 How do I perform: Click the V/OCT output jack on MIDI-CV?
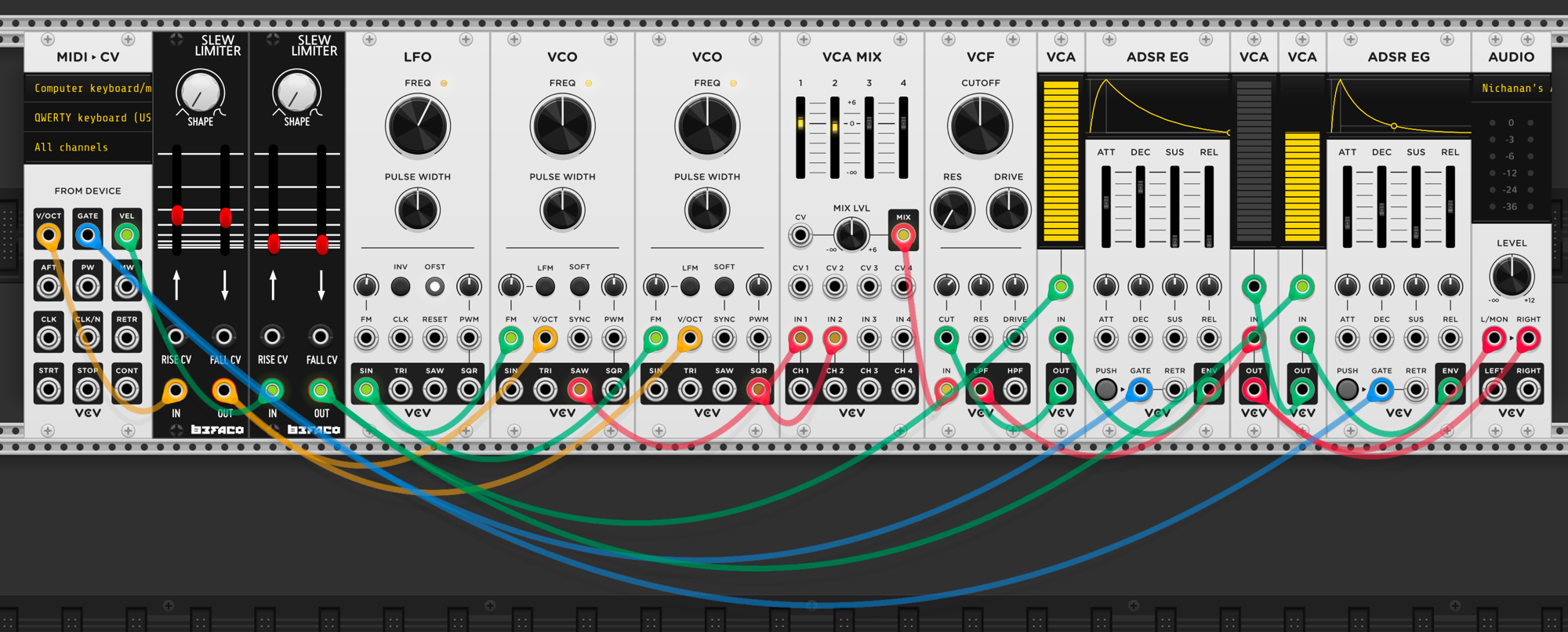(x=49, y=234)
